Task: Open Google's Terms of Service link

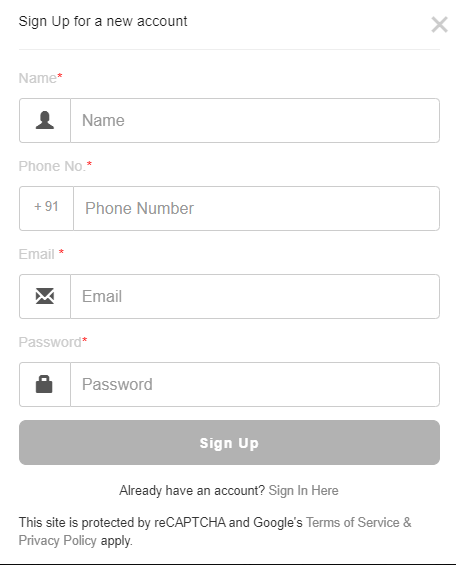Action: tap(353, 522)
